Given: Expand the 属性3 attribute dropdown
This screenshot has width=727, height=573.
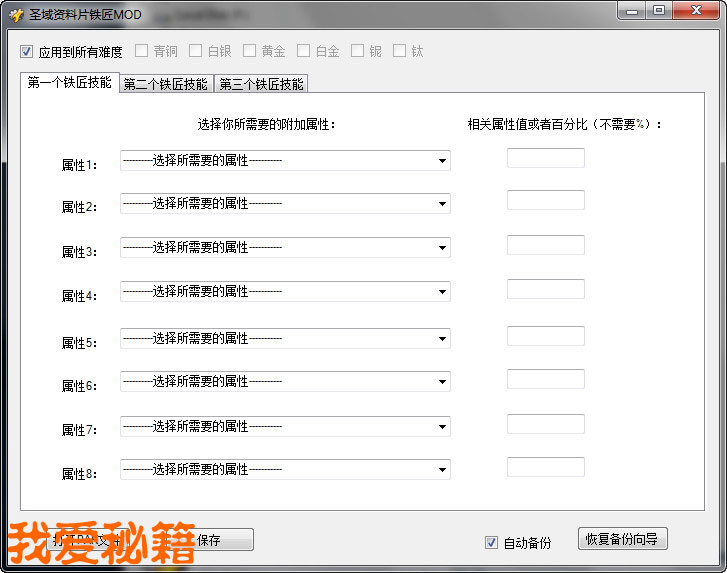Looking at the screenshot, I should 285,248.
